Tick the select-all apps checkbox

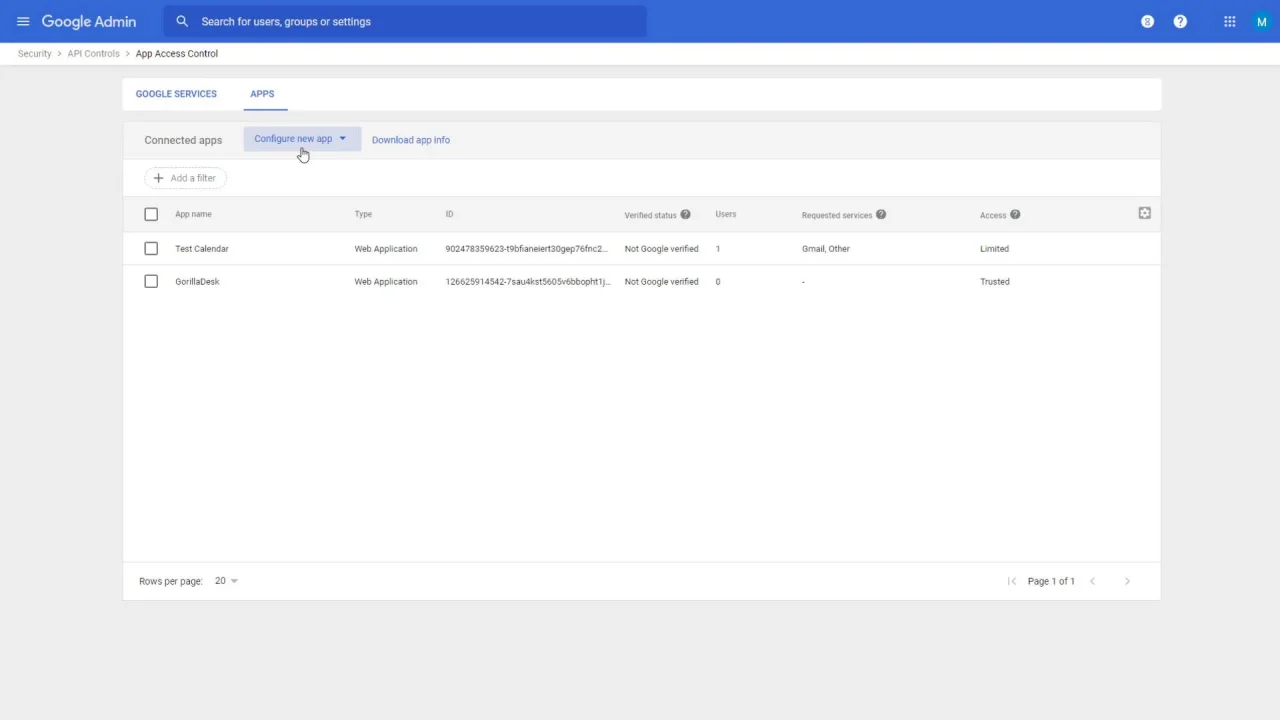(x=151, y=214)
